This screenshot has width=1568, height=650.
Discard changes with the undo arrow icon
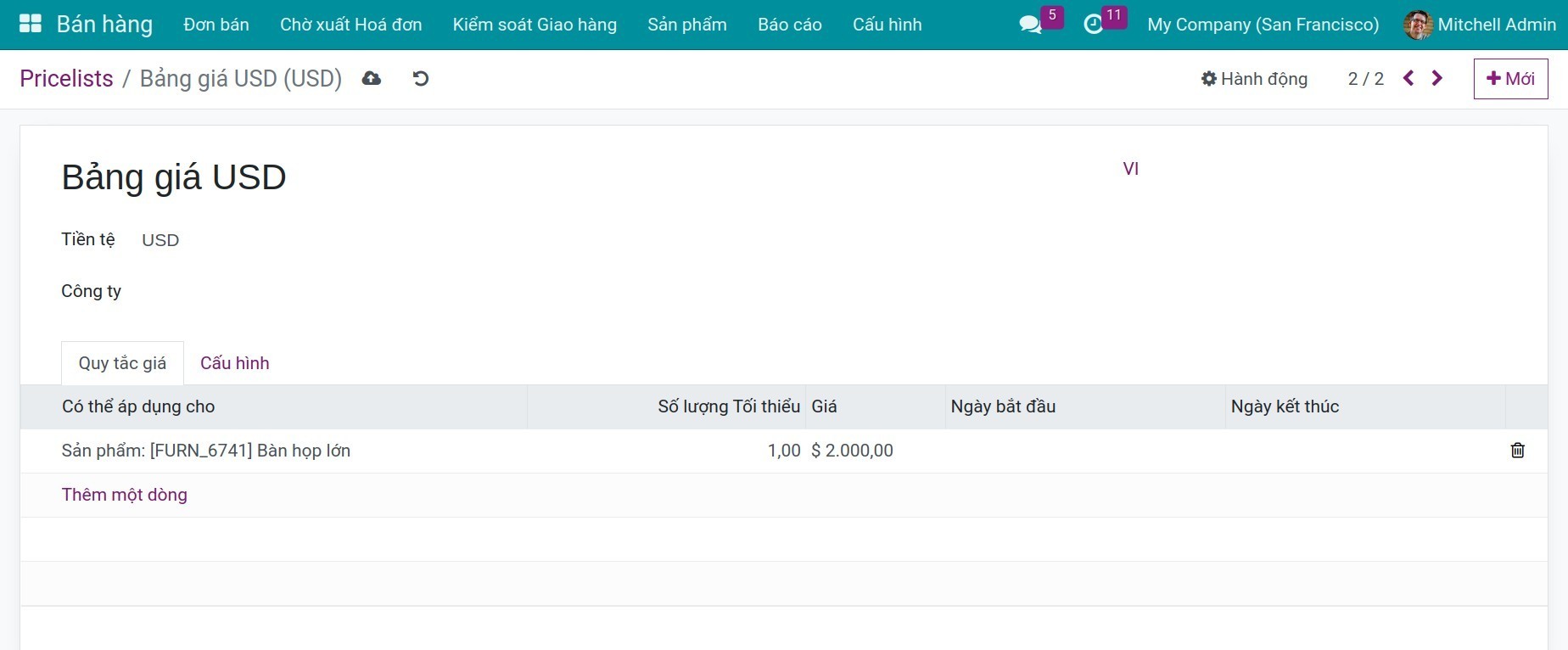(x=420, y=79)
